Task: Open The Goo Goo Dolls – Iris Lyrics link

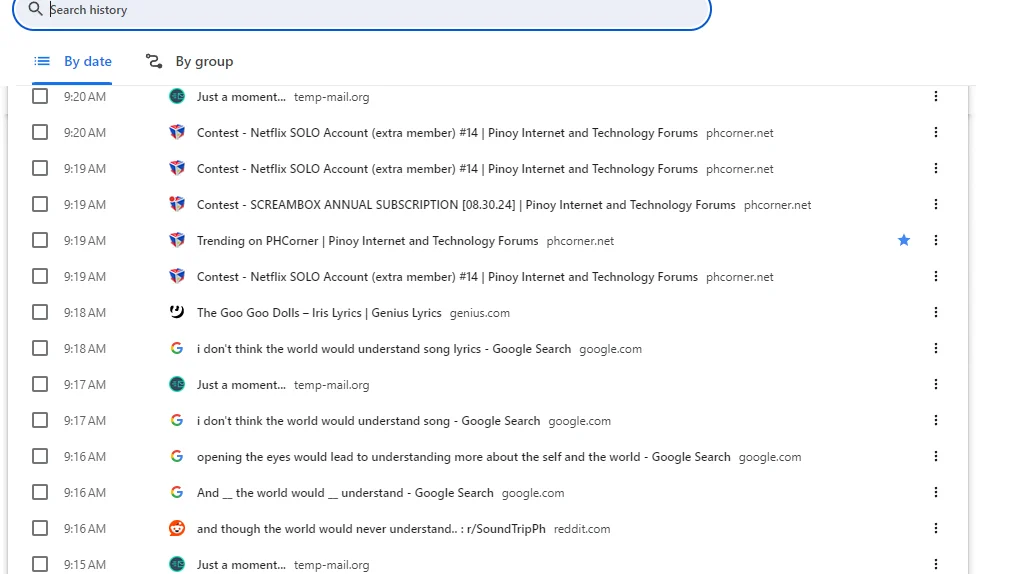Action: click(319, 313)
